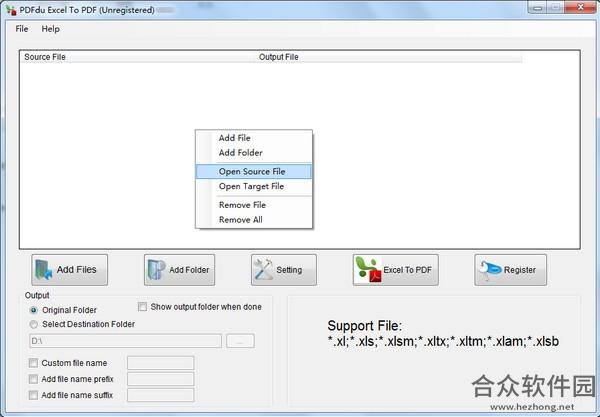600x417 pixels.
Task: Click the PDFdu app icon in title bar
Action: (x=11, y=10)
